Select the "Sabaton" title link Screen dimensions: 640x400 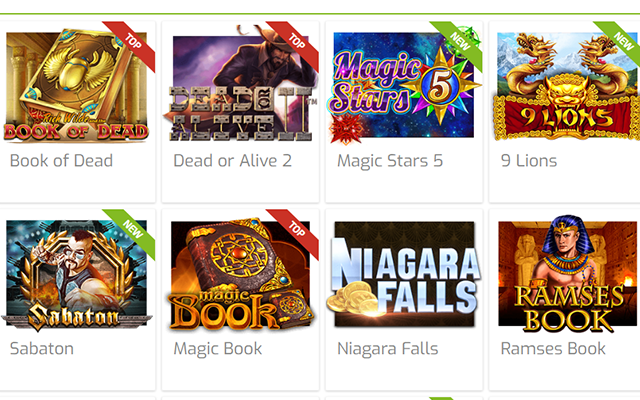pyautogui.click(x=42, y=349)
